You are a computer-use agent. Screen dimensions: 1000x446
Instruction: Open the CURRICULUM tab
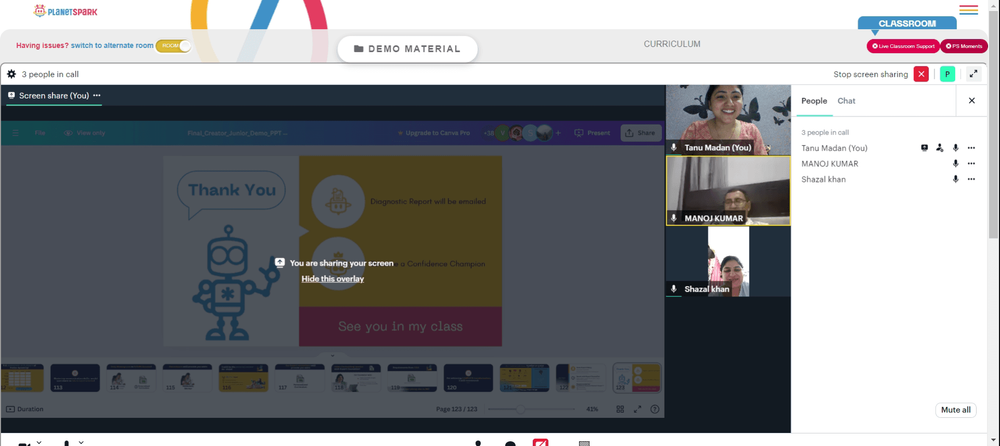tap(672, 44)
